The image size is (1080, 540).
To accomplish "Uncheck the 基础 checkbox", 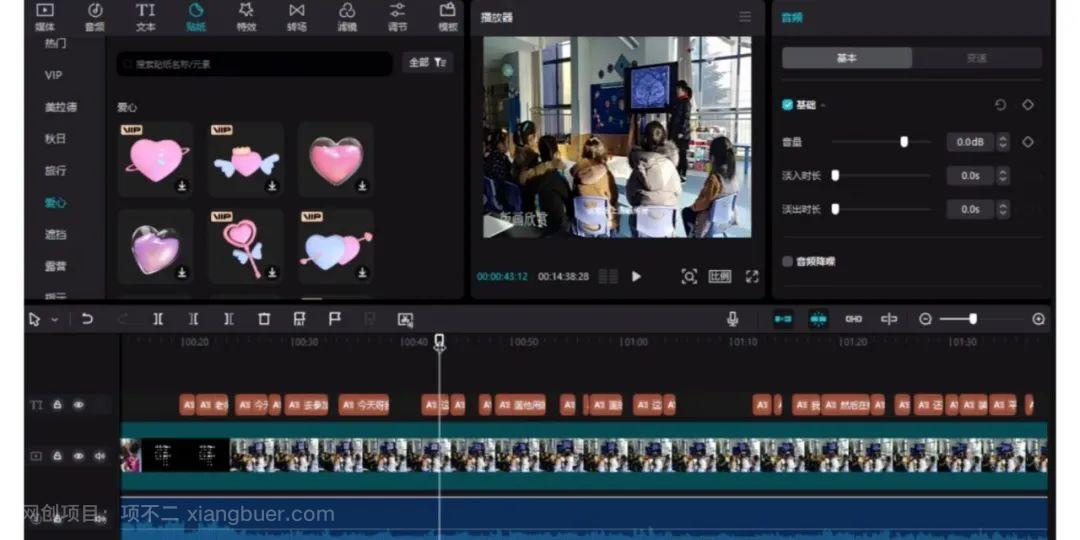I will (x=788, y=105).
